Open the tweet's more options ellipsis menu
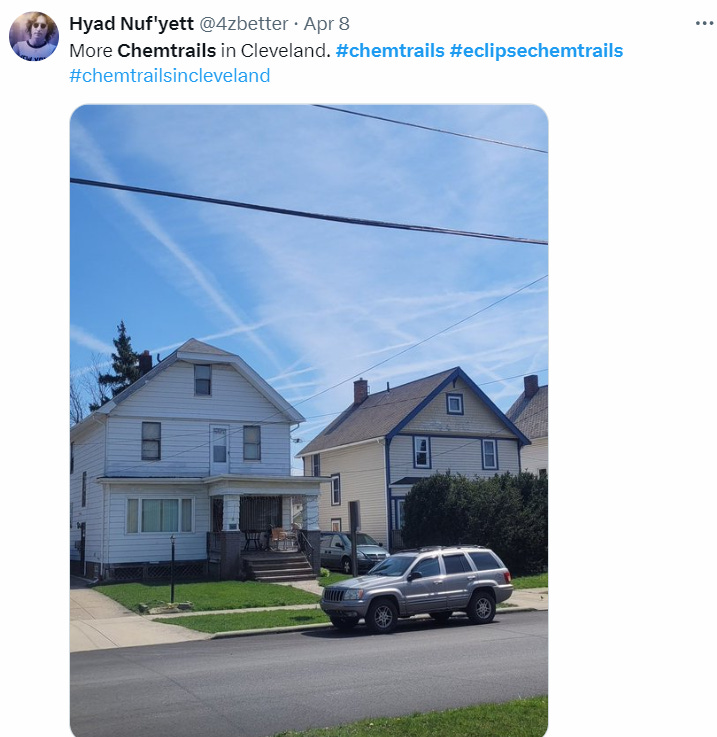 (x=704, y=24)
